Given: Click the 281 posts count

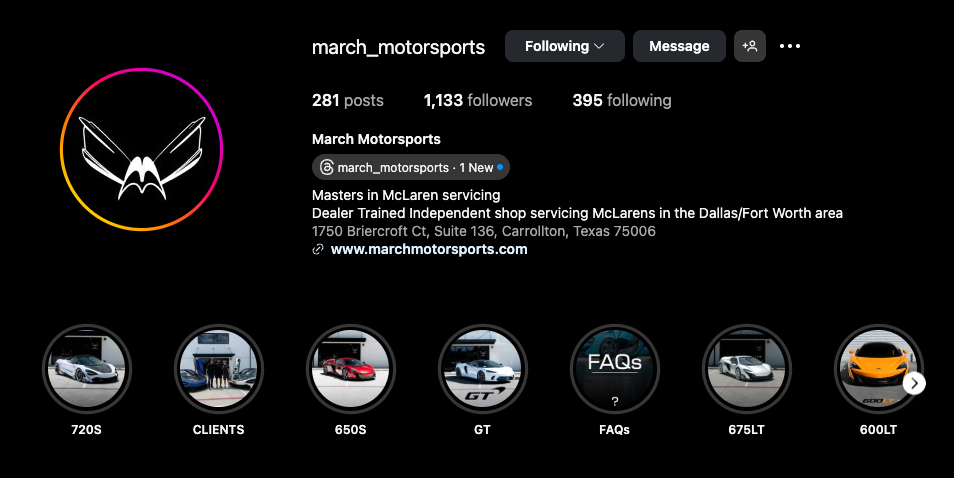Looking at the screenshot, I should tap(347, 100).
